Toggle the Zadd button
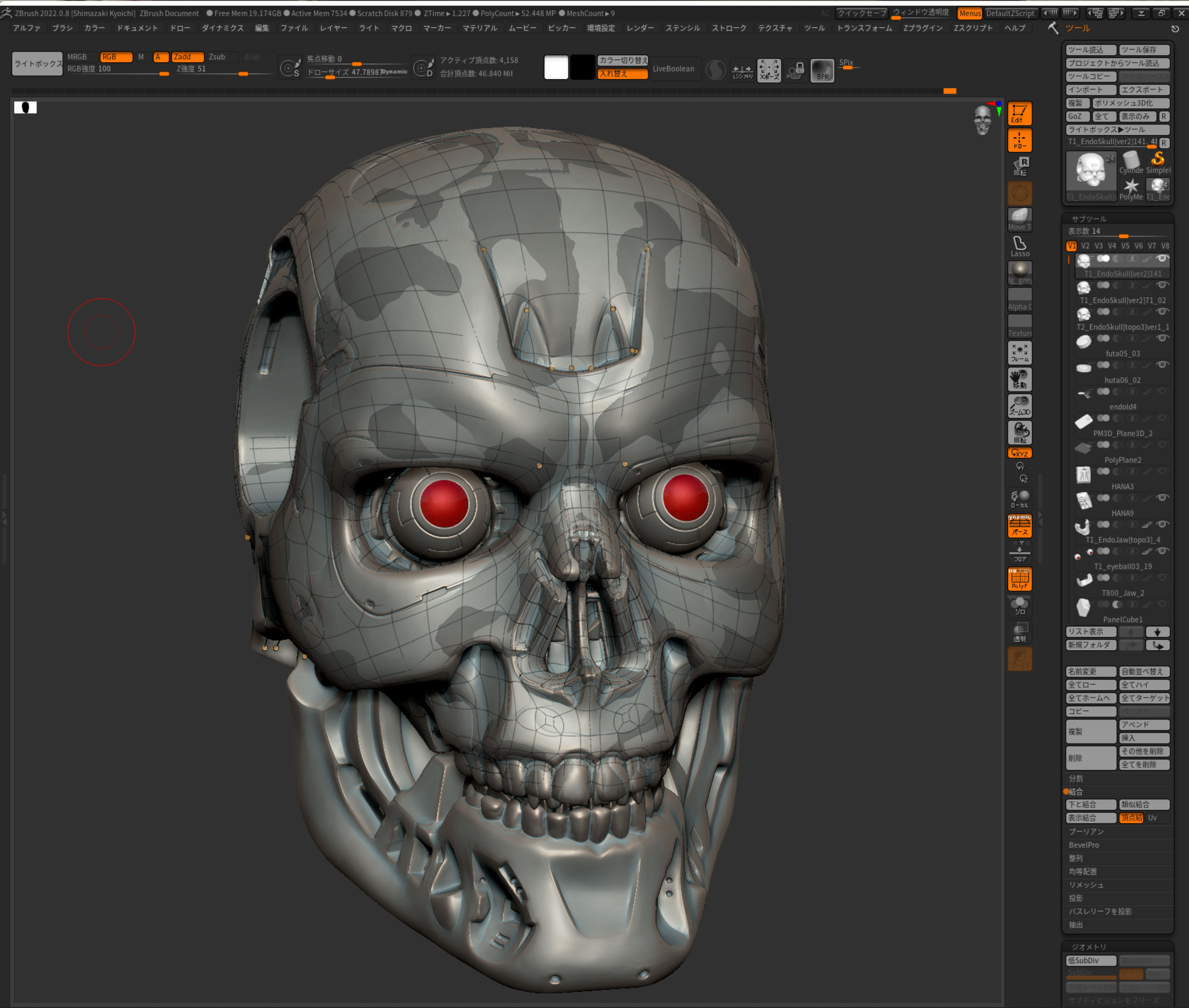This screenshot has width=1189, height=1008. click(x=188, y=57)
